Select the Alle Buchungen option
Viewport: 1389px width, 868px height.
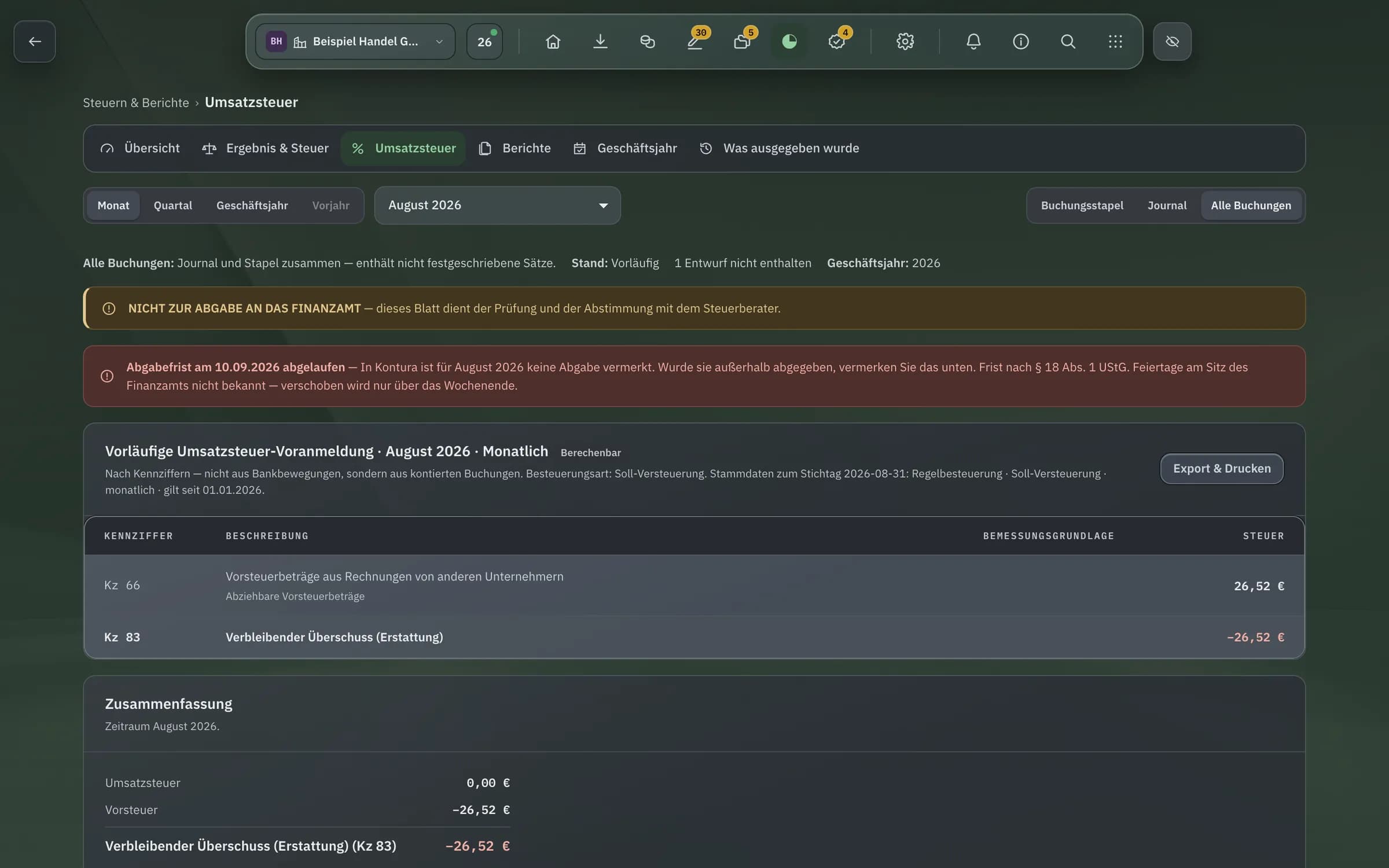pyautogui.click(x=1251, y=205)
